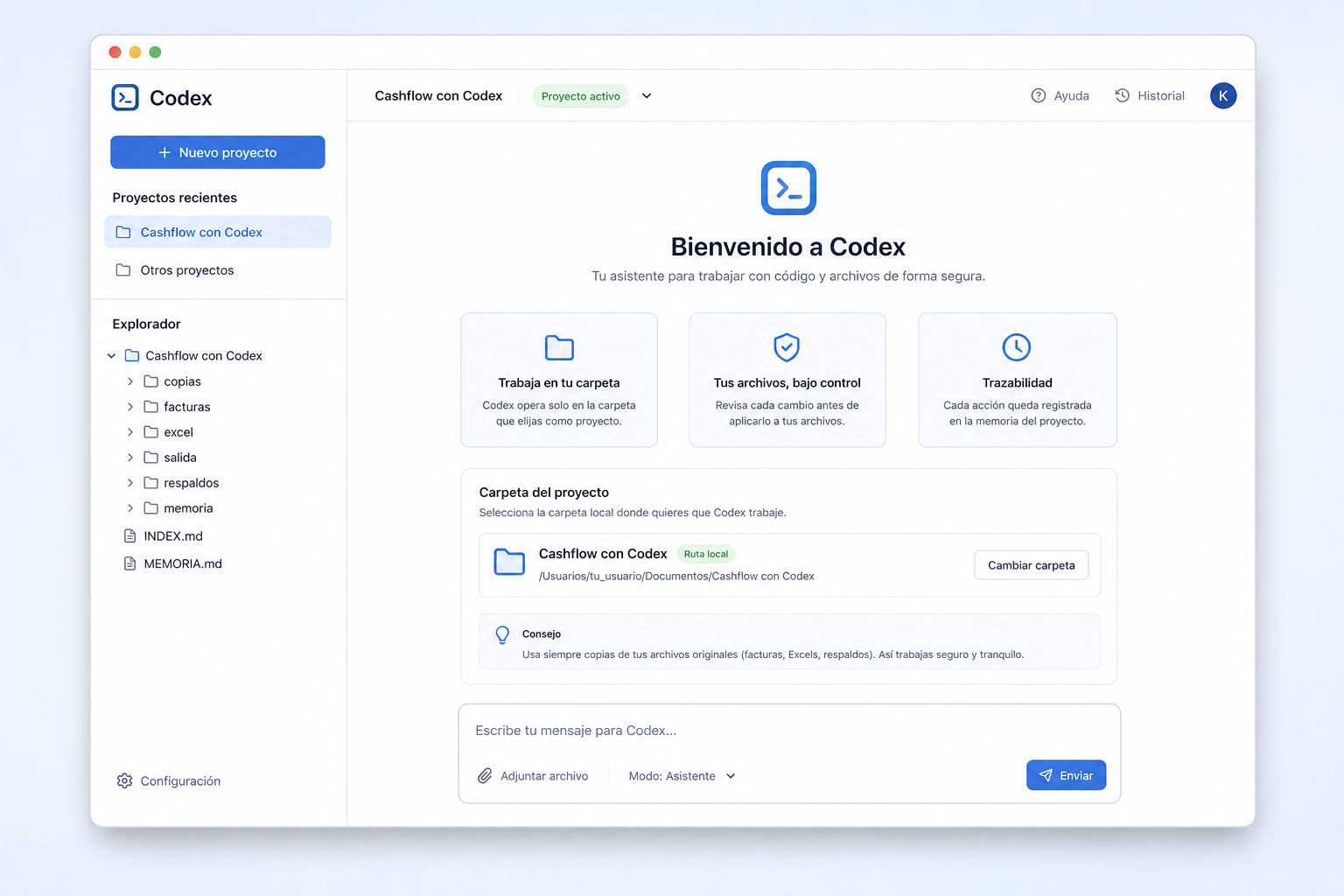Click the Explorador heading
This screenshot has height=896, width=1344.
[x=146, y=324]
